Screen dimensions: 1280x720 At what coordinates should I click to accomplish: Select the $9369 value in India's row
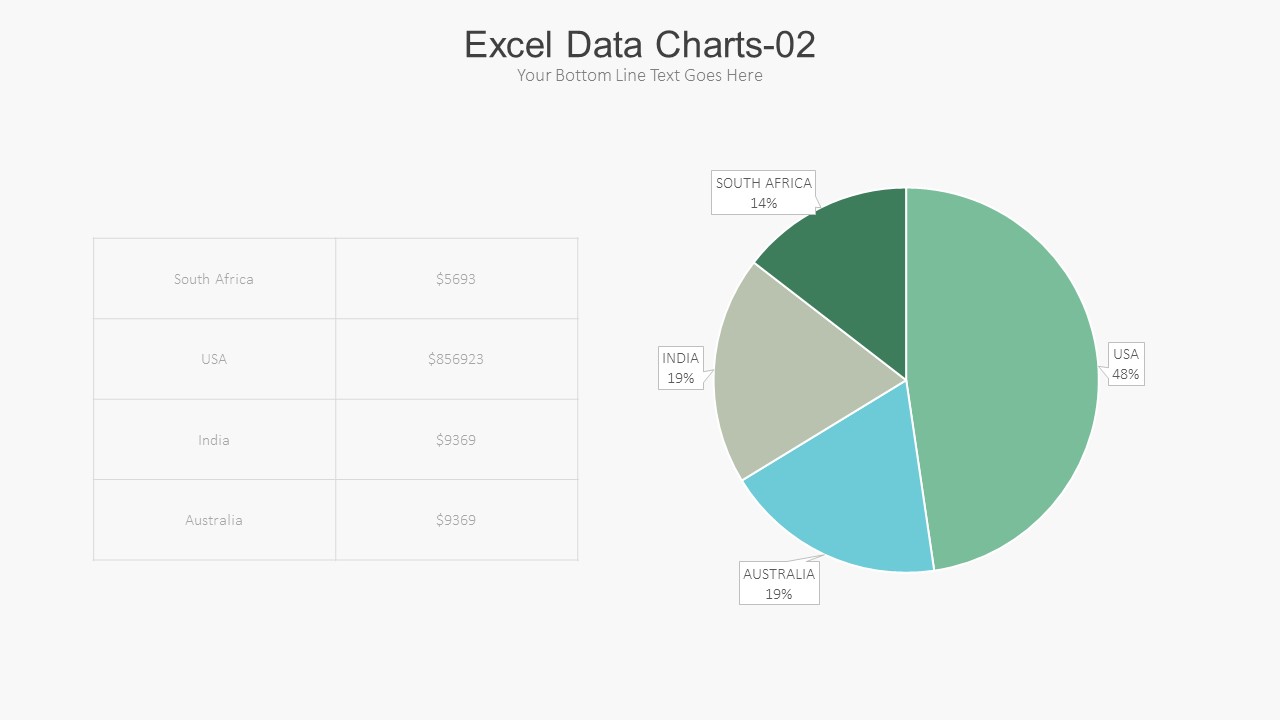[456, 440]
